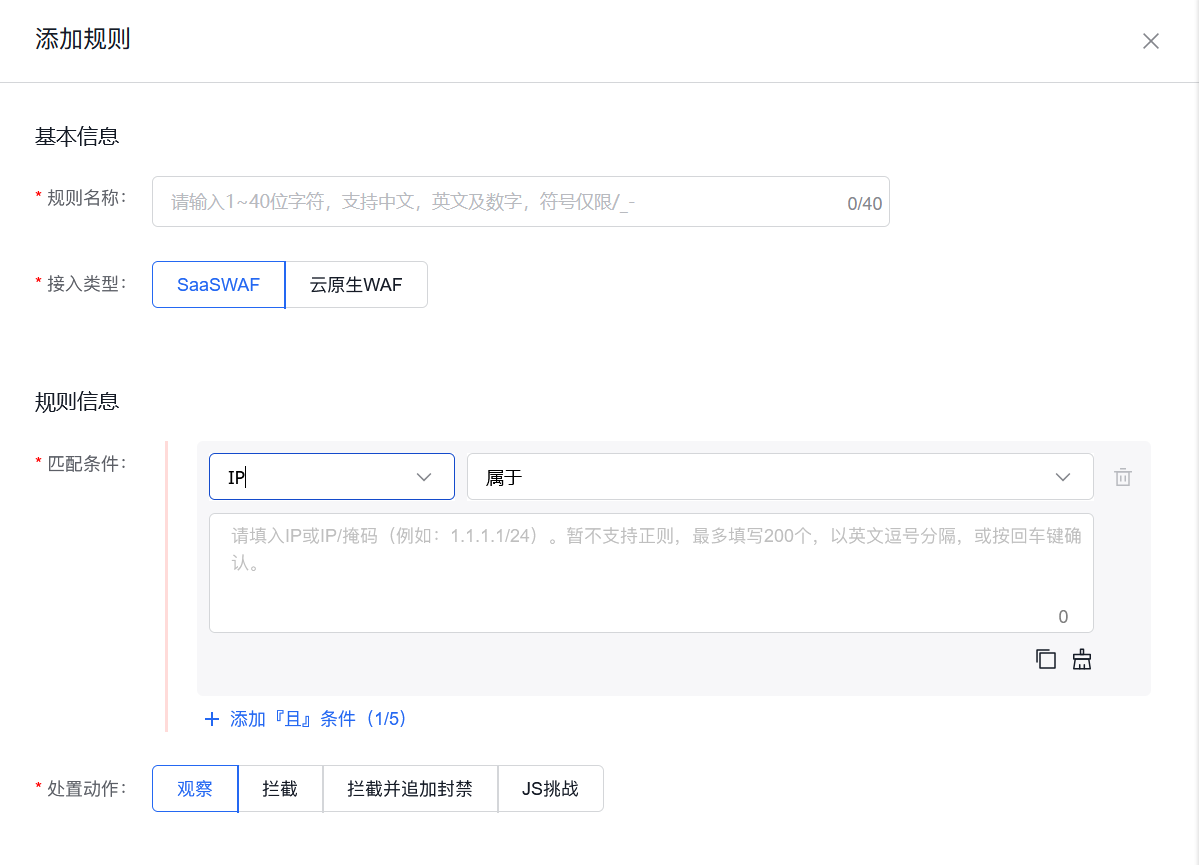This screenshot has height=865, width=1199.
Task: Click the 规则信息 section heading
Action: click(77, 401)
